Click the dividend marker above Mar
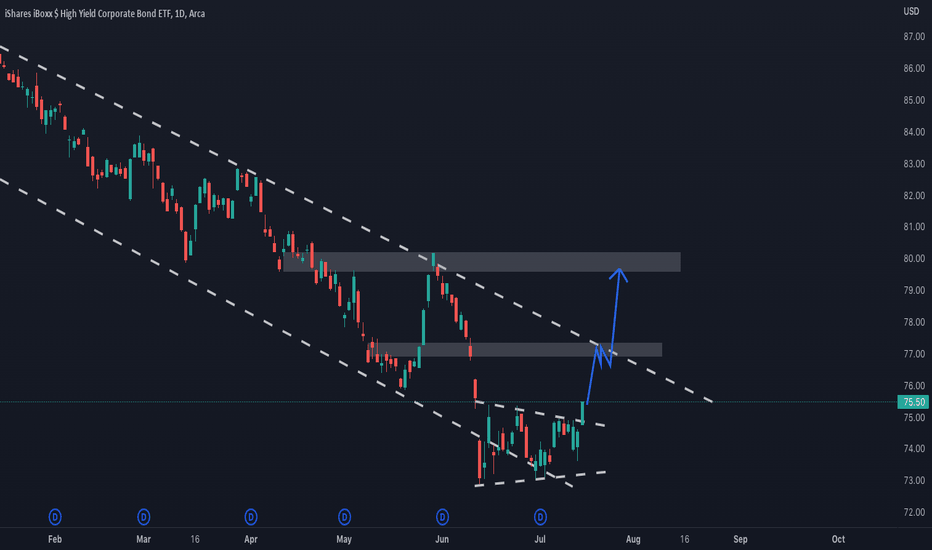The image size is (932, 550). (143, 517)
